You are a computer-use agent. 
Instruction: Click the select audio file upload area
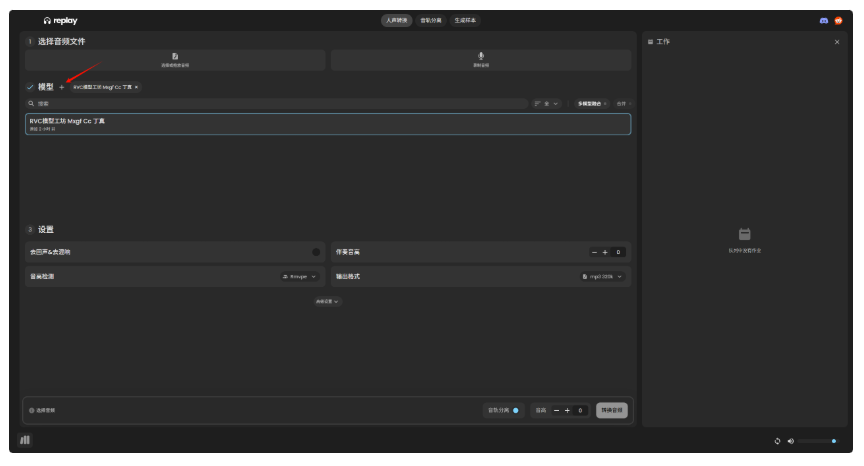click(175, 60)
